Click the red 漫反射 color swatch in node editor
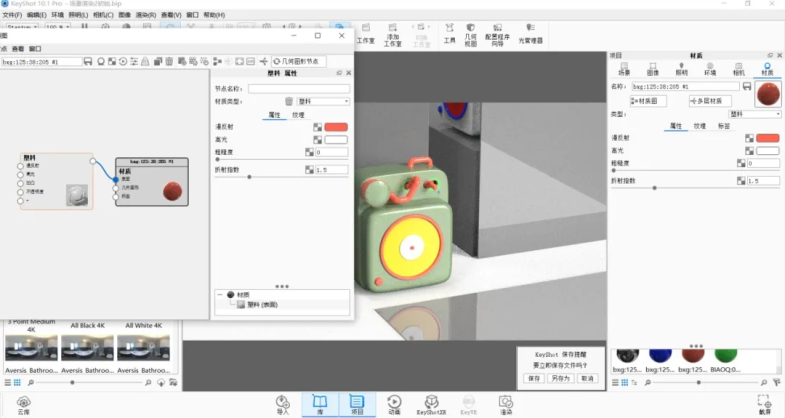 pos(336,127)
